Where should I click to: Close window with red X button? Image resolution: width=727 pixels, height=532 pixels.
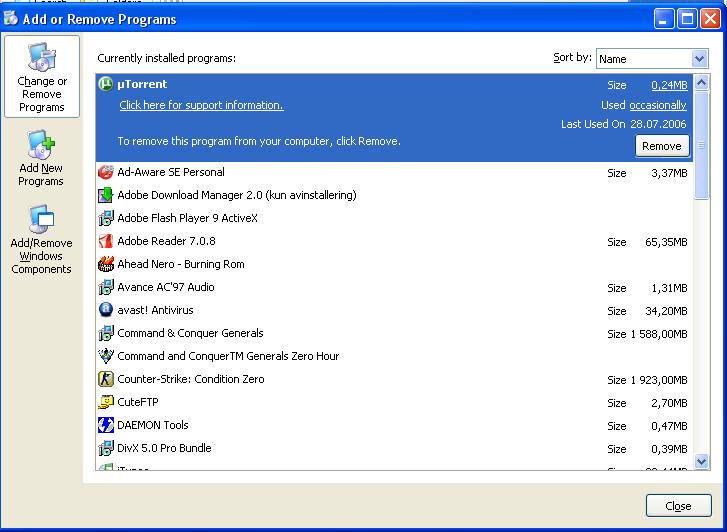click(x=710, y=19)
